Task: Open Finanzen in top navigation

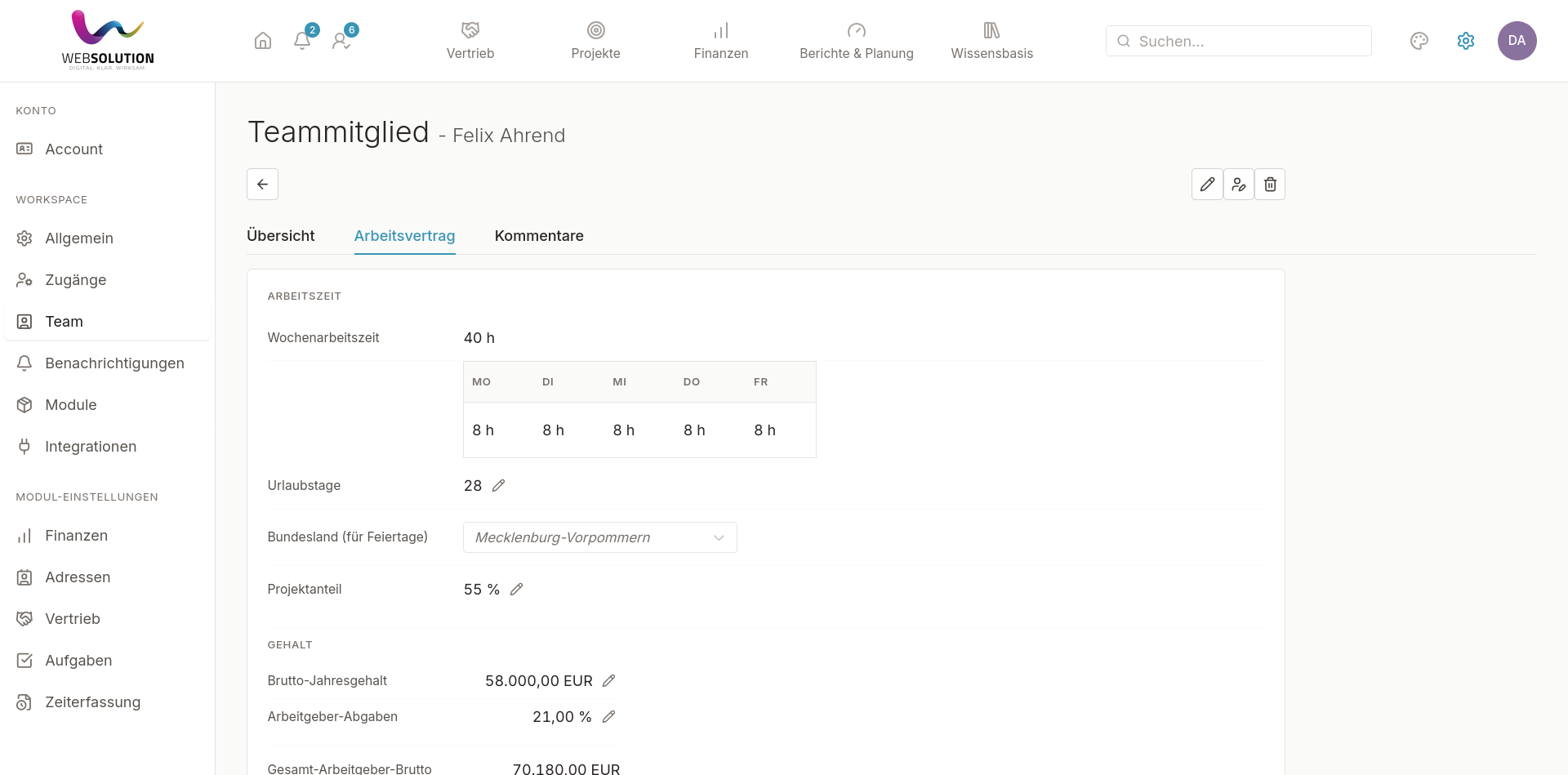Action: (721, 41)
